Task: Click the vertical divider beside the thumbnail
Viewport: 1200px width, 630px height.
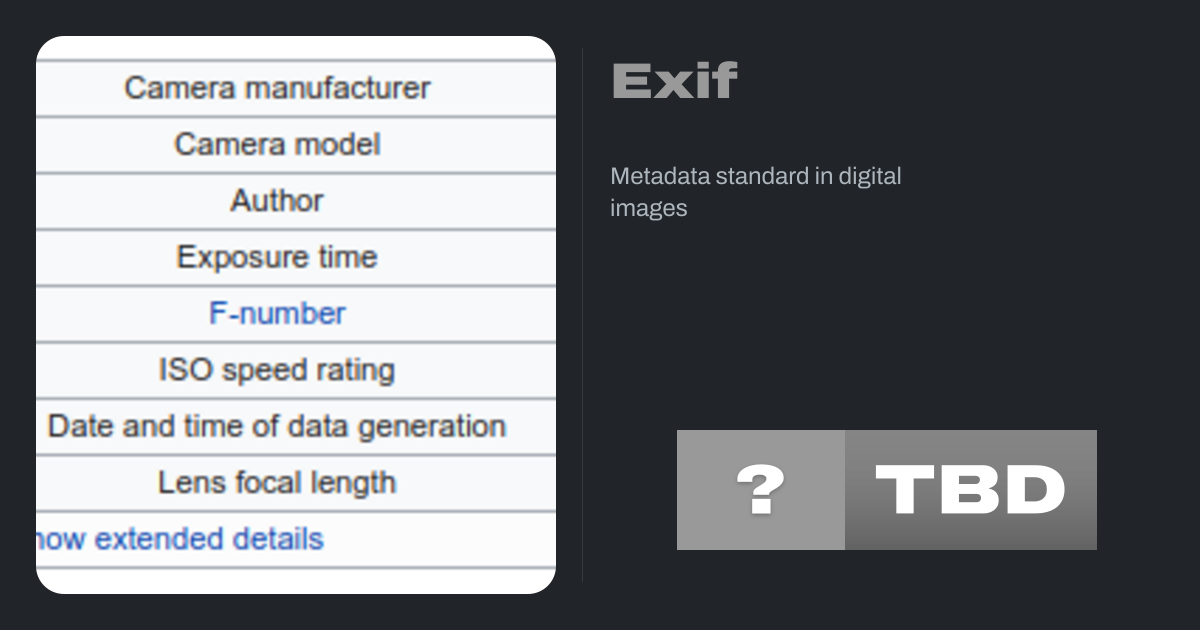Action: click(582, 315)
